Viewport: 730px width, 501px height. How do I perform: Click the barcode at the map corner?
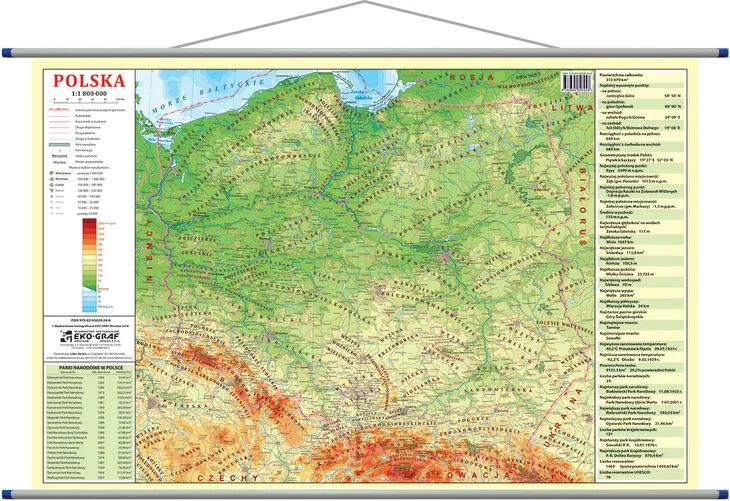(576, 81)
